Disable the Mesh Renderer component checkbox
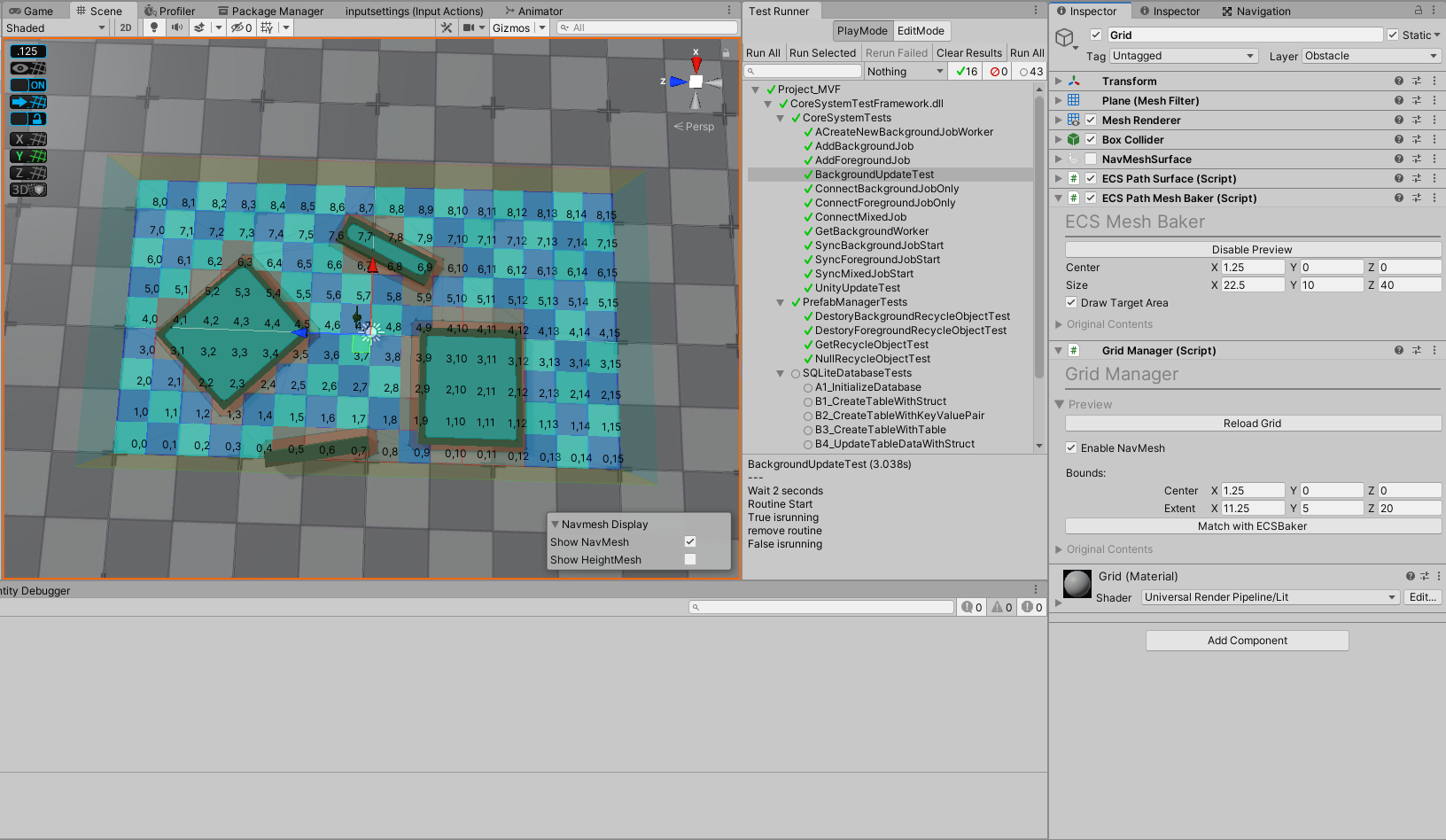Image resolution: width=1446 pixels, height=840 pixels. click(1091, 120)
